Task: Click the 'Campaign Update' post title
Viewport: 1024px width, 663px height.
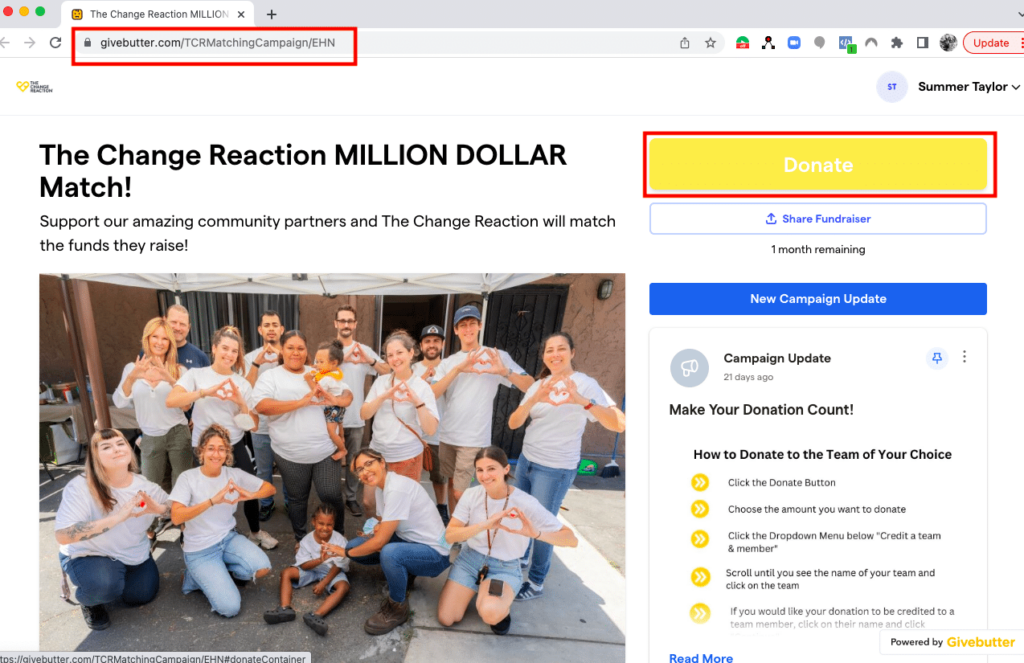Action: [777, 358]
